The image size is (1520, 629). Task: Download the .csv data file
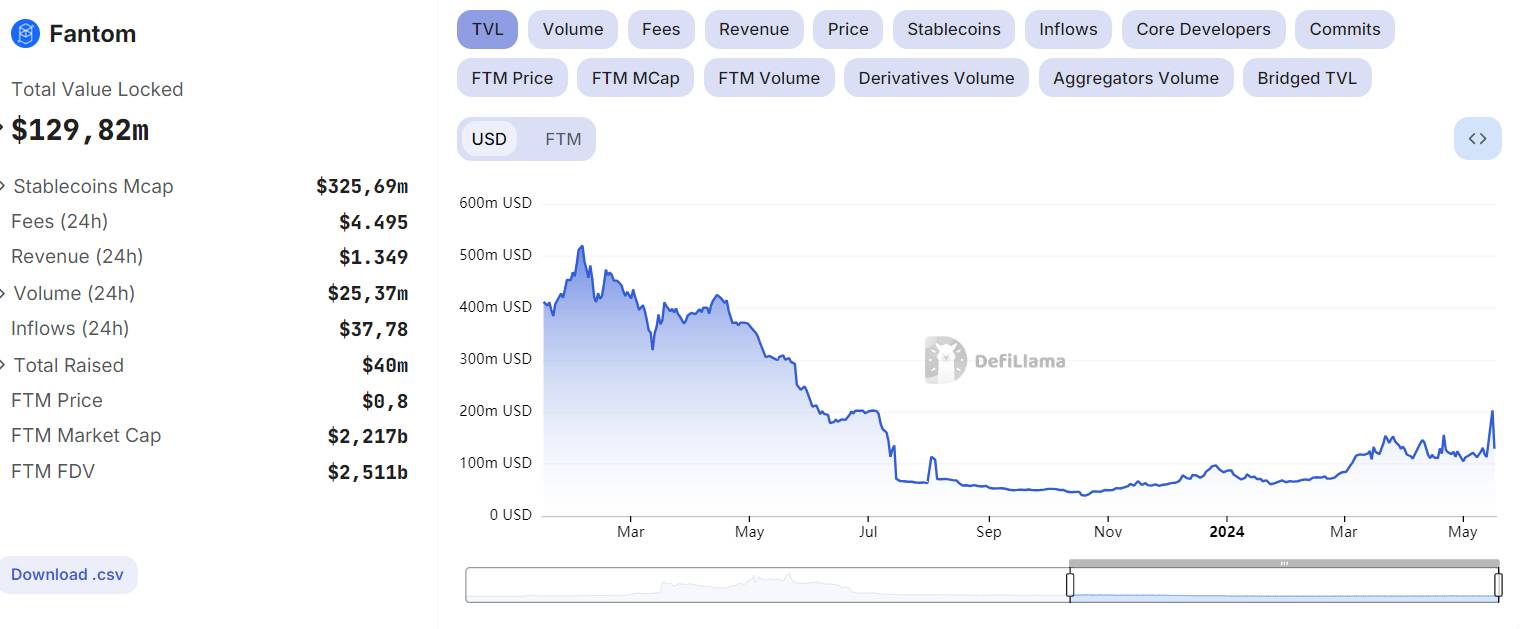(x=67, y=575)
